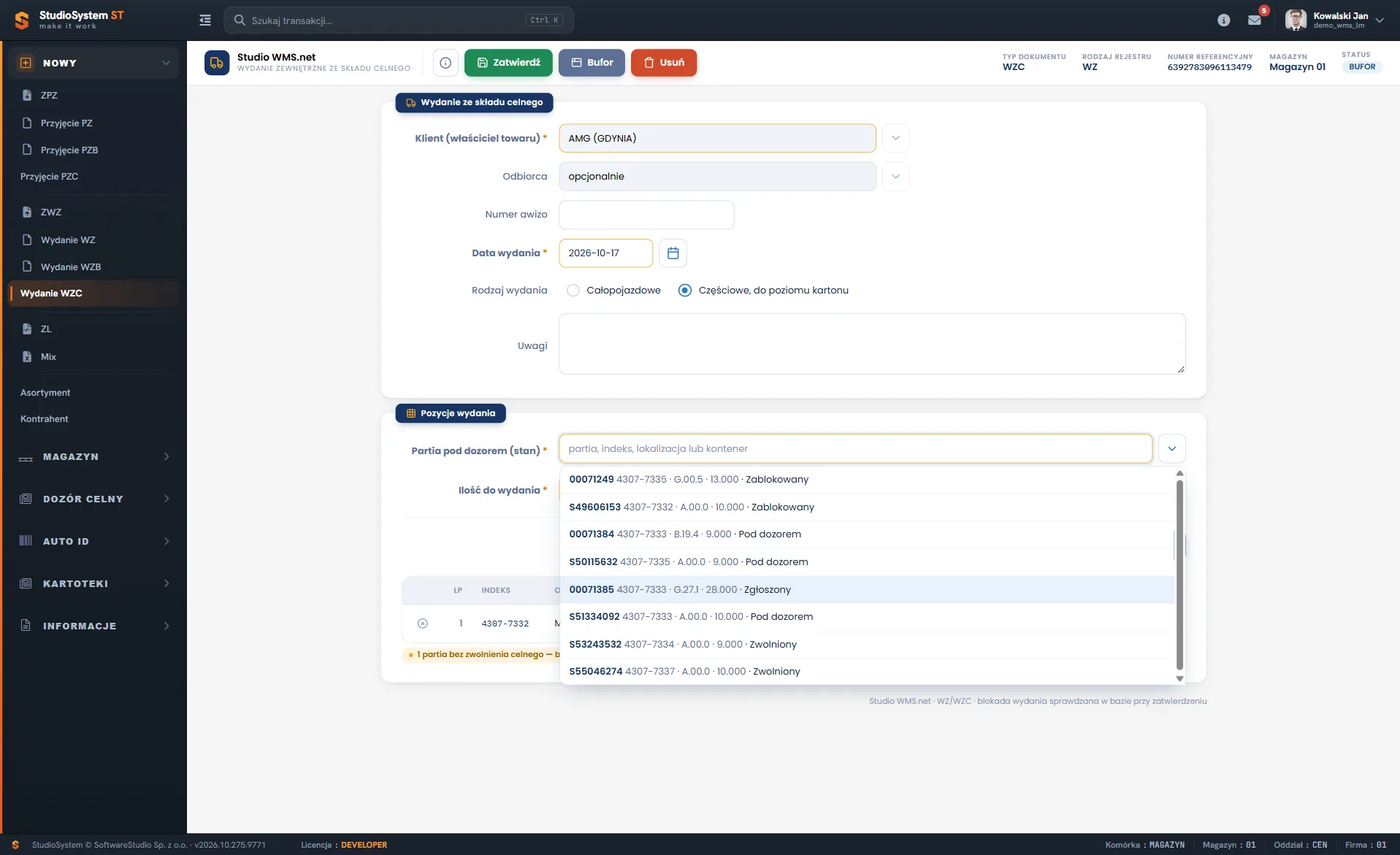
Task: Toggle the Partia pod dozorem dropdown
Action: (1171, 448)
